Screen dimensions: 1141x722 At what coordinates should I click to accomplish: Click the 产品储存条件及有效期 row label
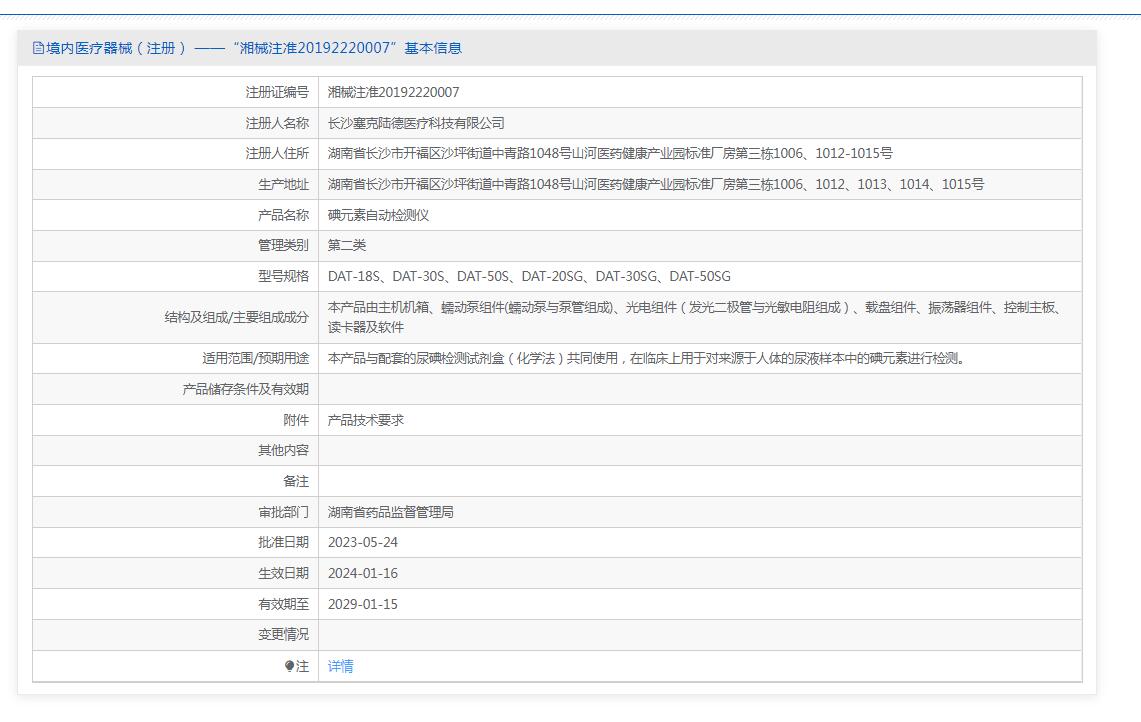[x=245, y=389]
